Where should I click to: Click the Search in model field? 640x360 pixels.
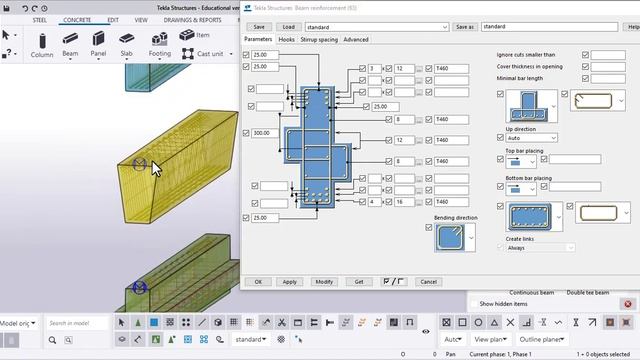(x=77, y=323)
